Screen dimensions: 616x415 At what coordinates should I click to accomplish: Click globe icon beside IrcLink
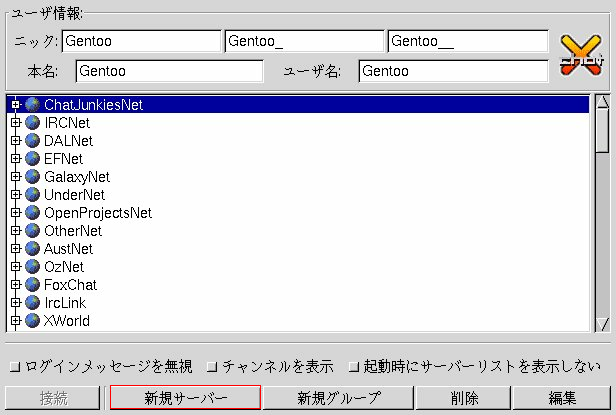click(33, 303)
